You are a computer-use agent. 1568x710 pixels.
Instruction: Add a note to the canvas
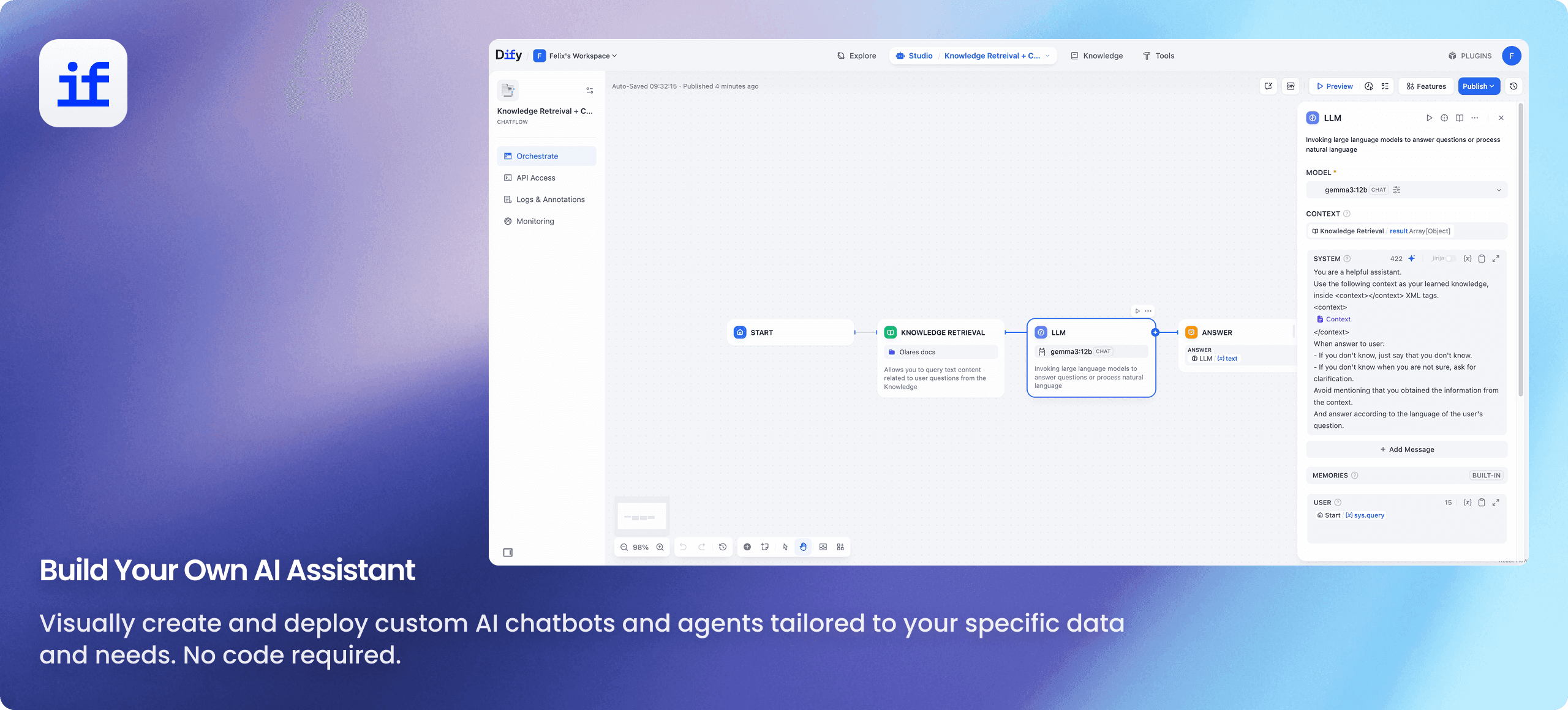(x=765, y=547)
